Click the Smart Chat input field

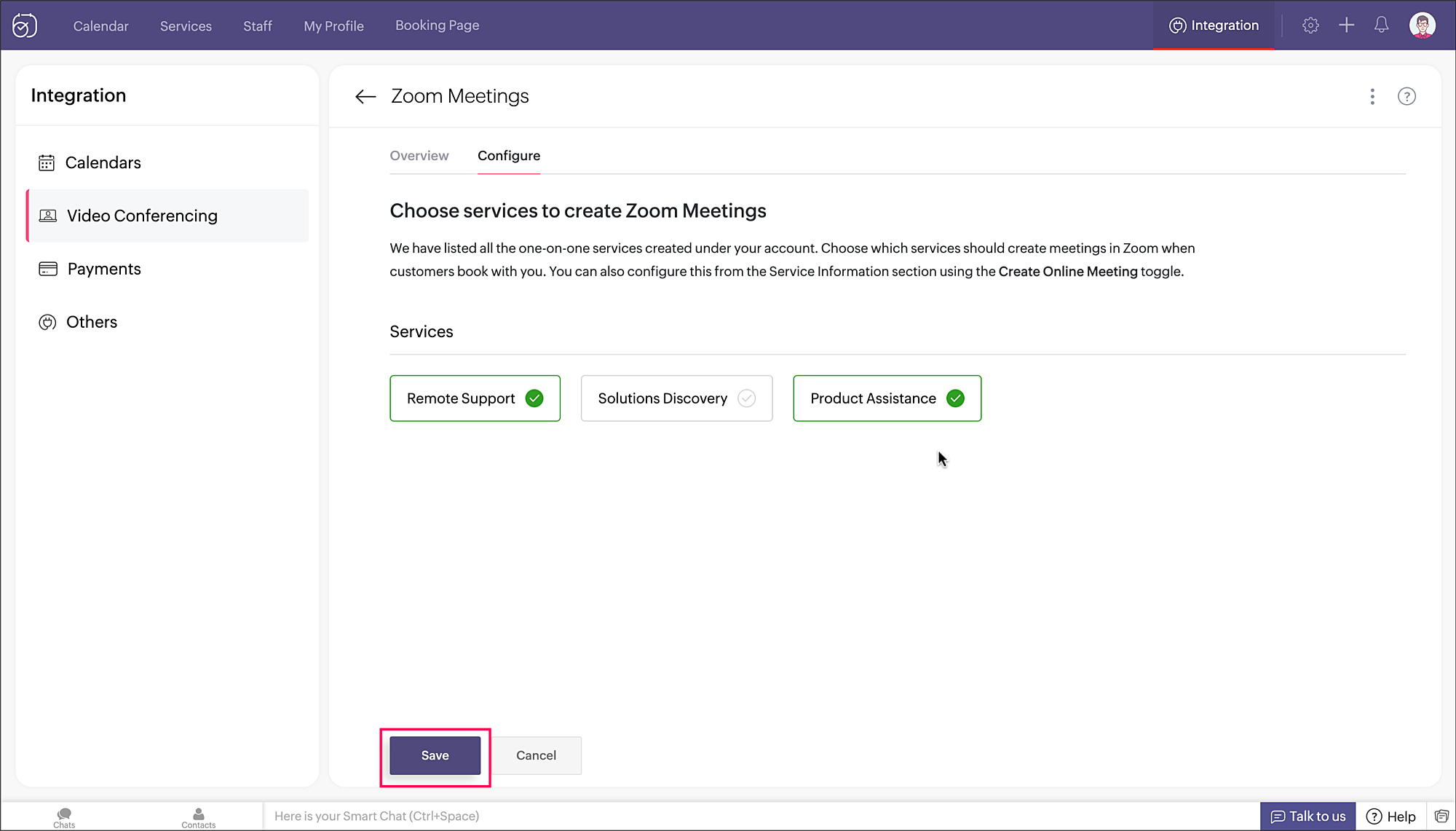(761, 816)
